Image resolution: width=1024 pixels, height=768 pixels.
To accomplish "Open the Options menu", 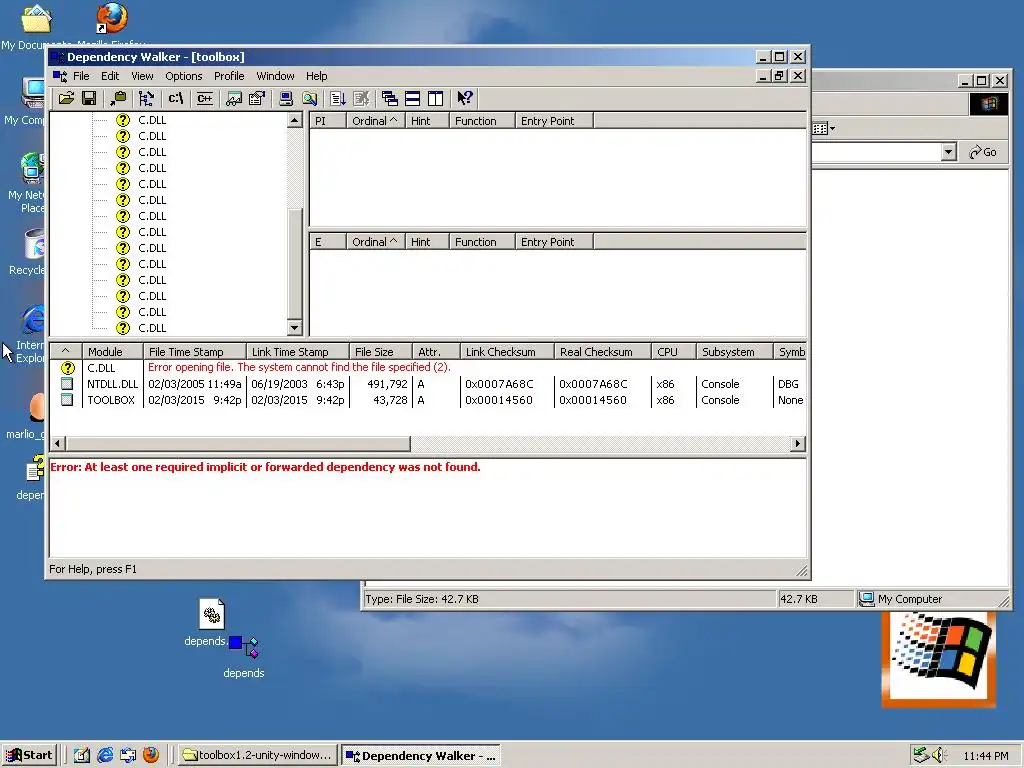I will click(x=184, y=76).
